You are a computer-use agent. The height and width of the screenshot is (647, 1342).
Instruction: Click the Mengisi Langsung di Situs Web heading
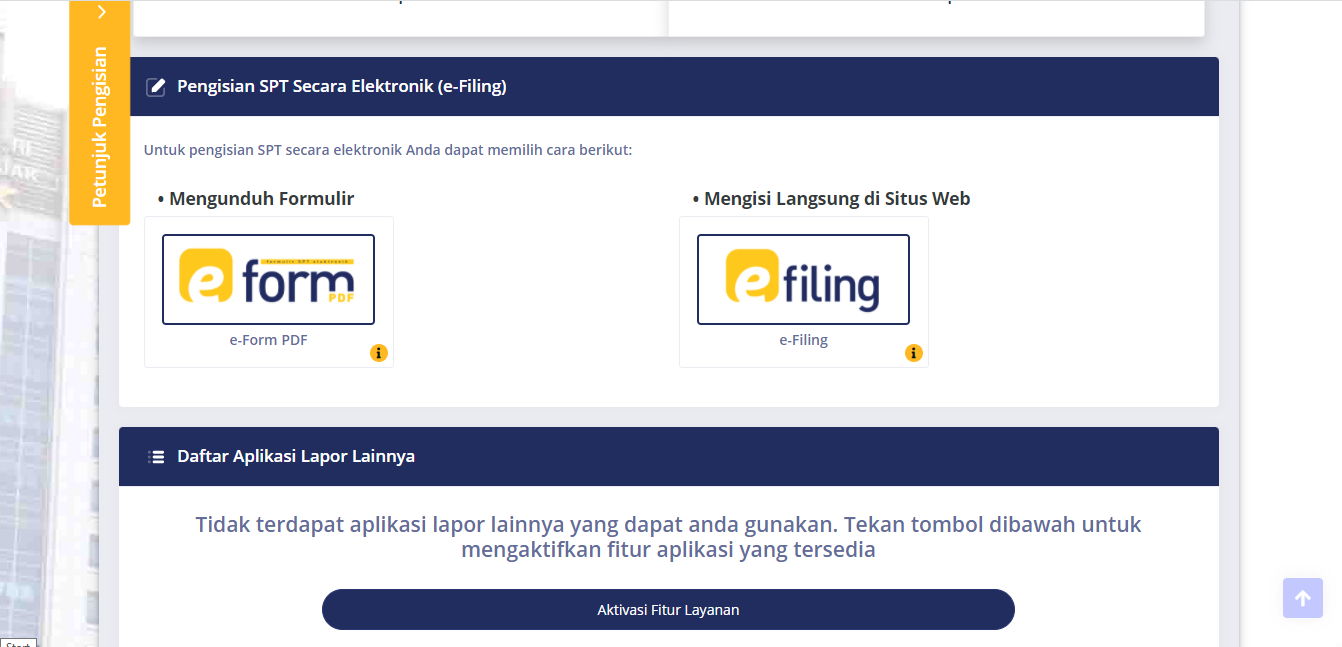pos(836,199)
